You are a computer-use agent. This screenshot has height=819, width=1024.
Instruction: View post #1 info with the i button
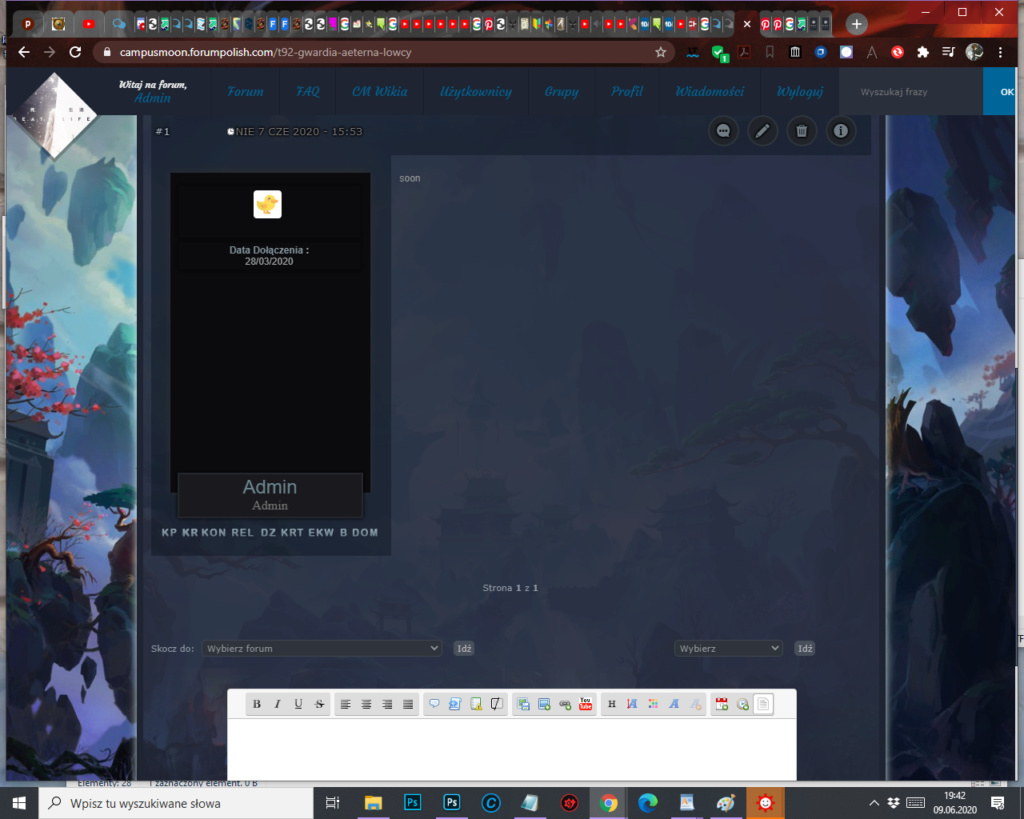[840, 131]
